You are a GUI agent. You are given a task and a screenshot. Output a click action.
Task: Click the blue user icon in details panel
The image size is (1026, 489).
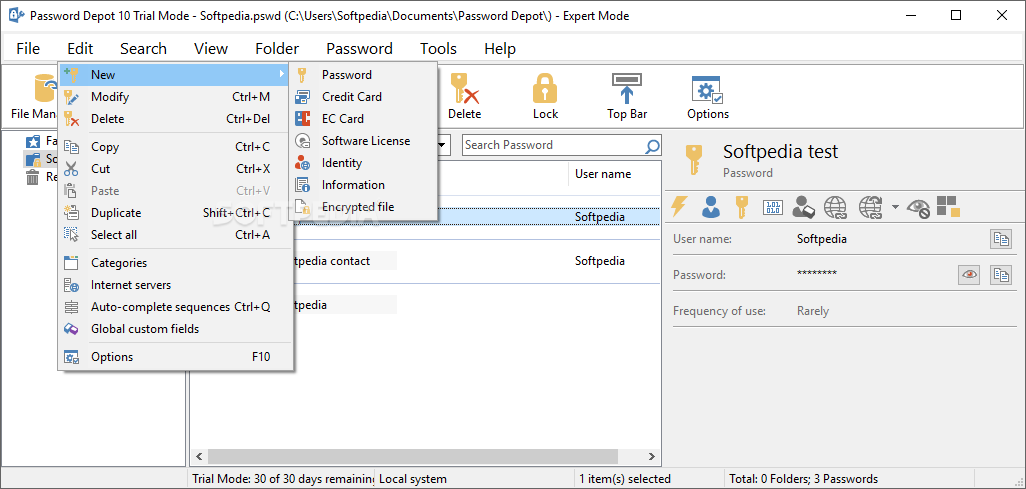pyautogui.click(x=711, y=207)
